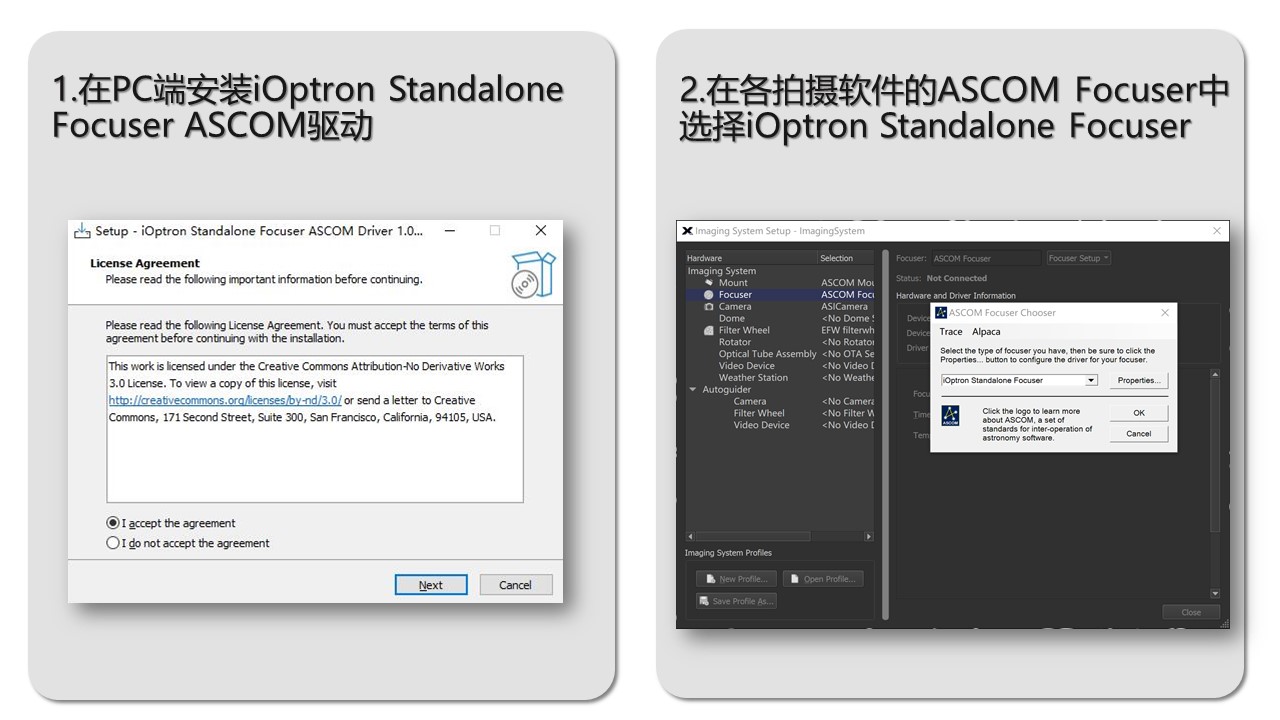Click the Open Profile... button

[x=822, y=579]
